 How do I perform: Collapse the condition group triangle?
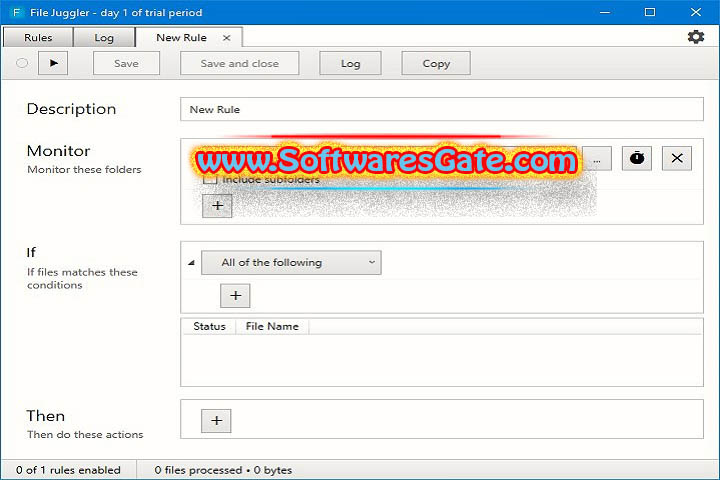tap(191, 263)
